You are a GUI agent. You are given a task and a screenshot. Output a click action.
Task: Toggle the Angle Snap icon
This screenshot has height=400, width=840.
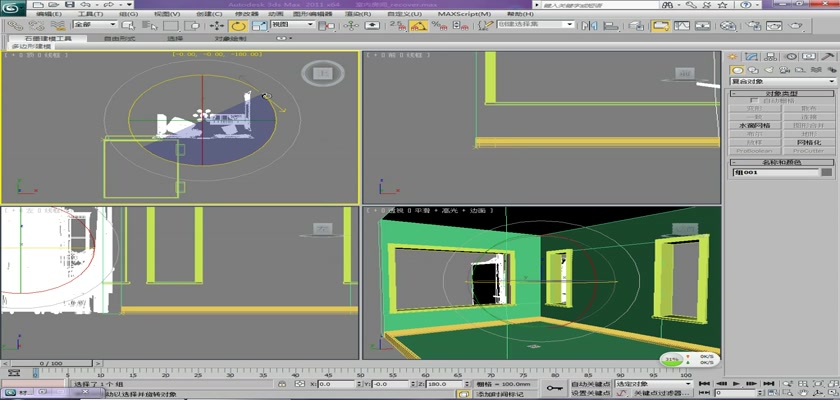[418, 25]
